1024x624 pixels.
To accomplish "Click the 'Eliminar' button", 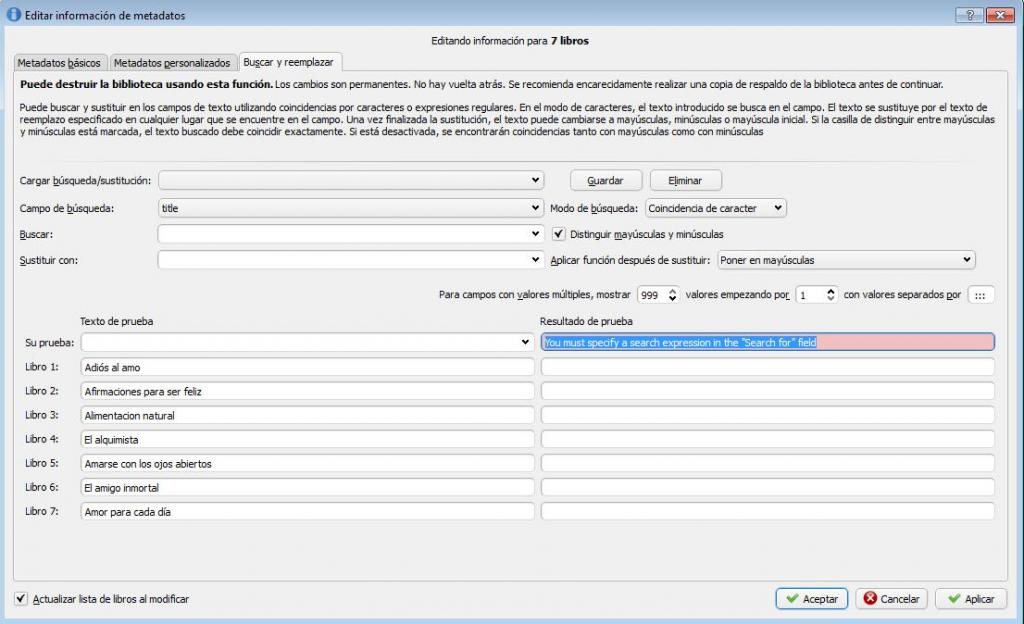I will [x=685, y=181].
